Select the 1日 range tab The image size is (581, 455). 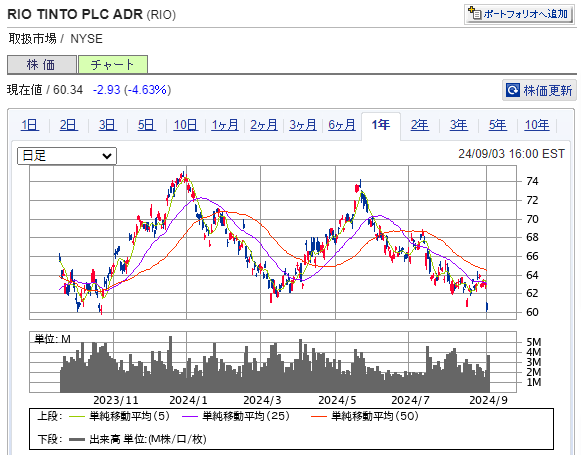click(x=30, y=125)
